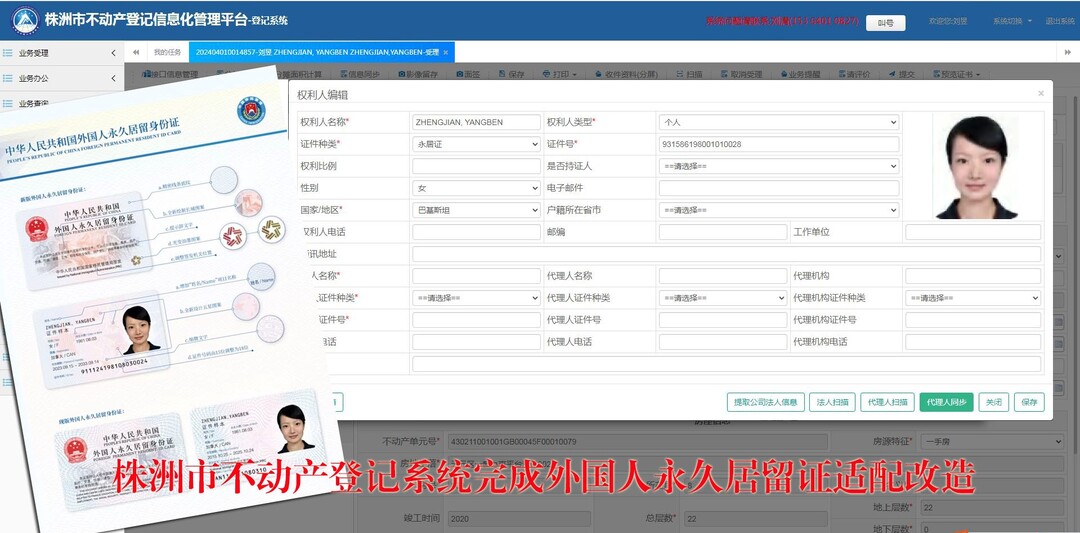Click the 法人扫描 button

832,402
